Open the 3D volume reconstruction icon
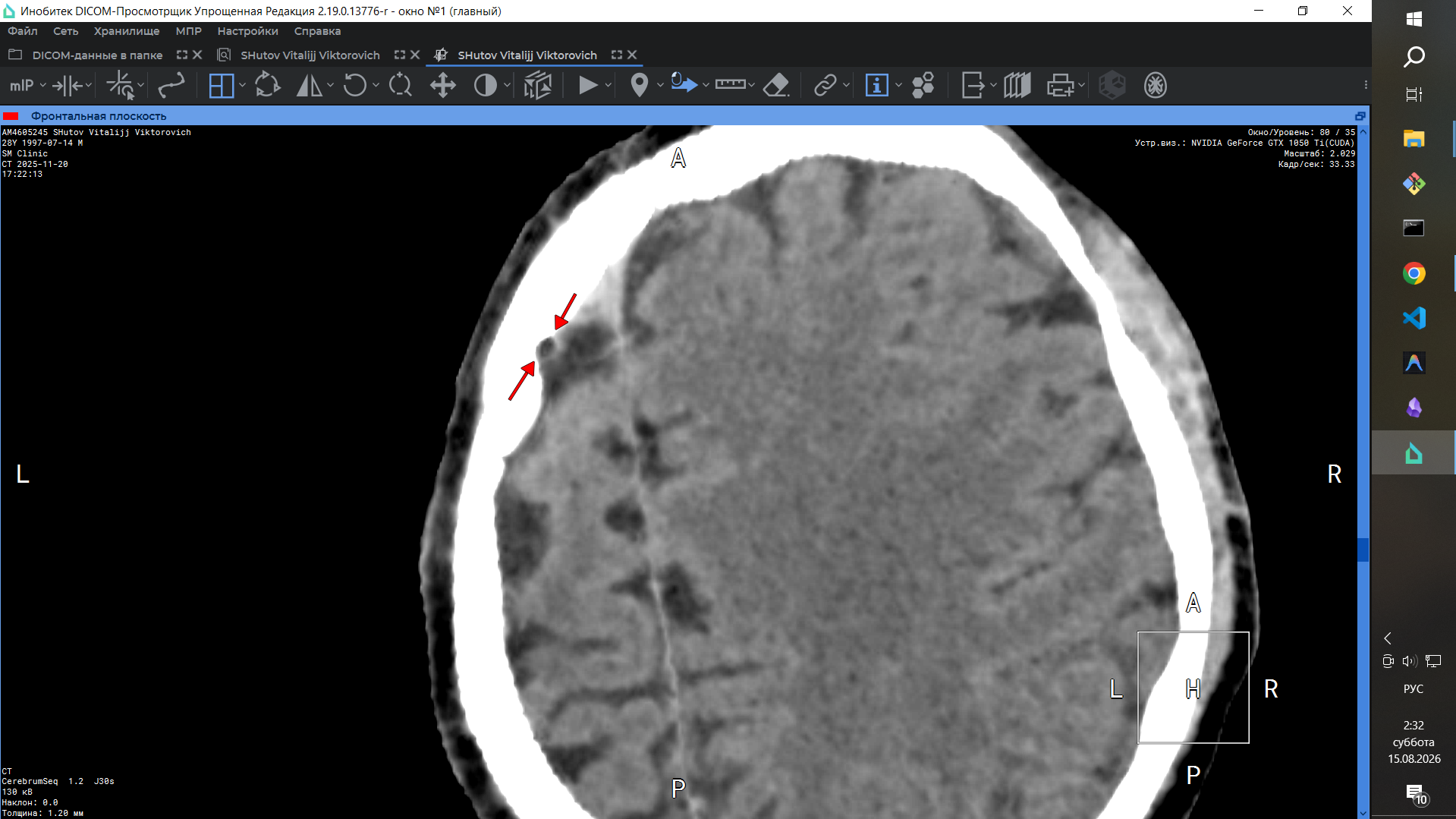1456x819 pixels. point(538,85)
